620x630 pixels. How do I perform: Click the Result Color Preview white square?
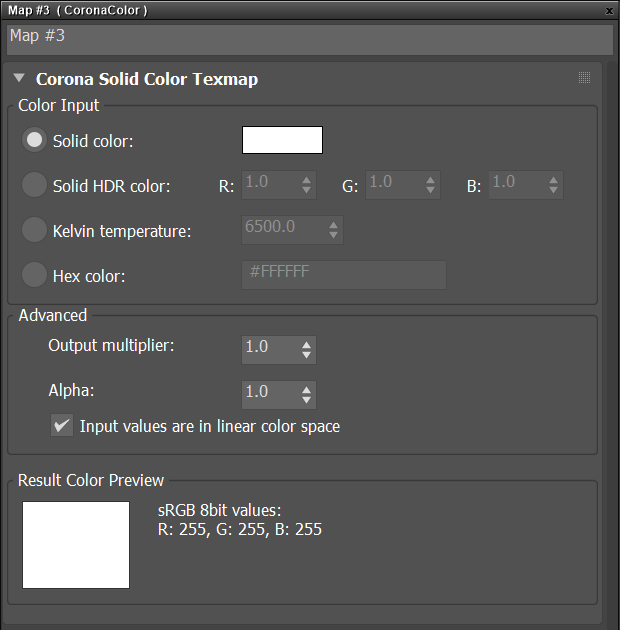76,545
